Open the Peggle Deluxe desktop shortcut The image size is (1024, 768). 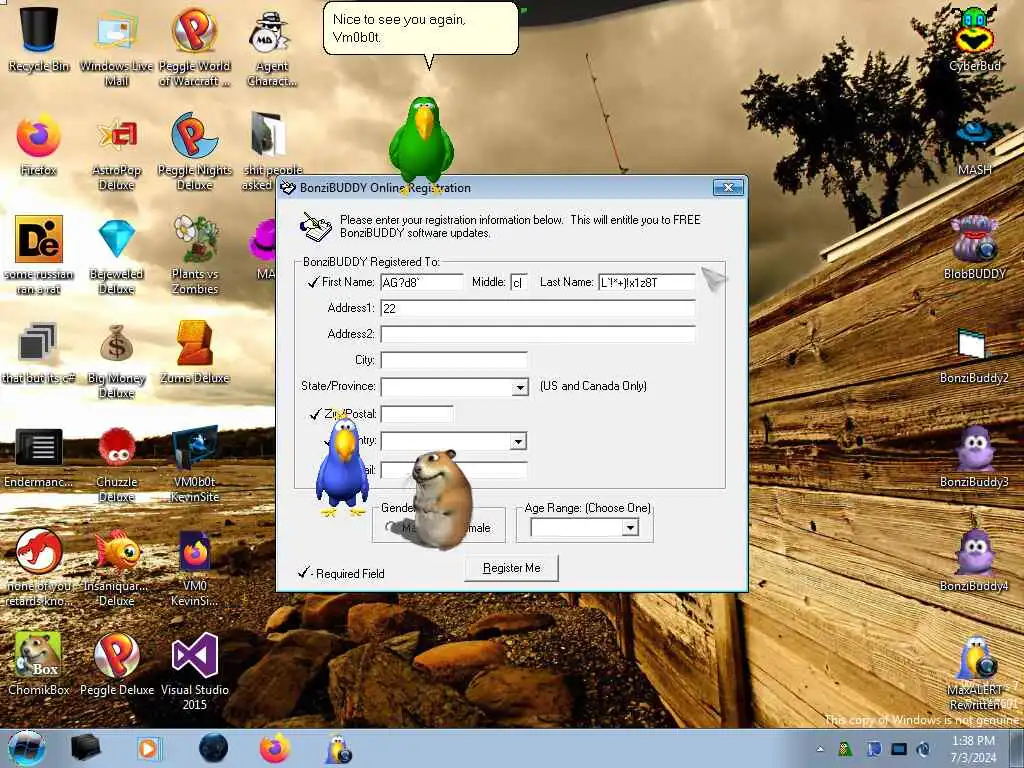click(116, 663)
